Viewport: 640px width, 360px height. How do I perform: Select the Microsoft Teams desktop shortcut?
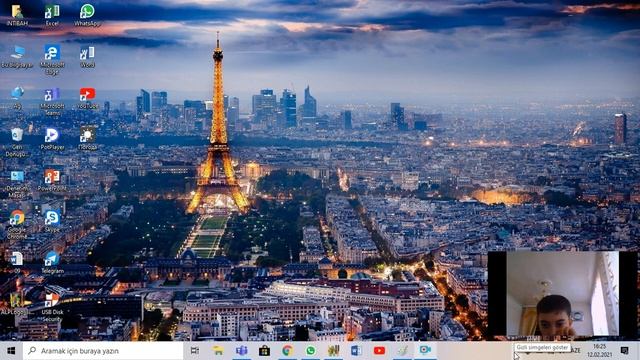(52, 102)
